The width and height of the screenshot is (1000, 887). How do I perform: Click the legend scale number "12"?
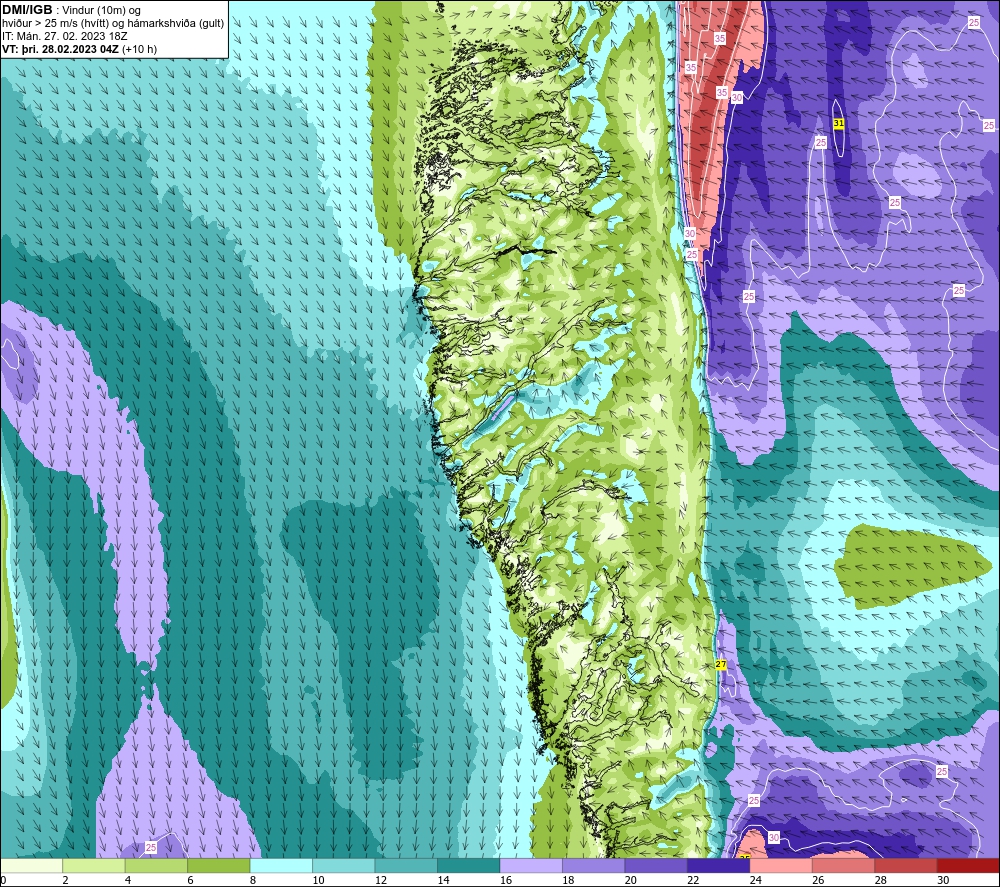tap(381, 880)
